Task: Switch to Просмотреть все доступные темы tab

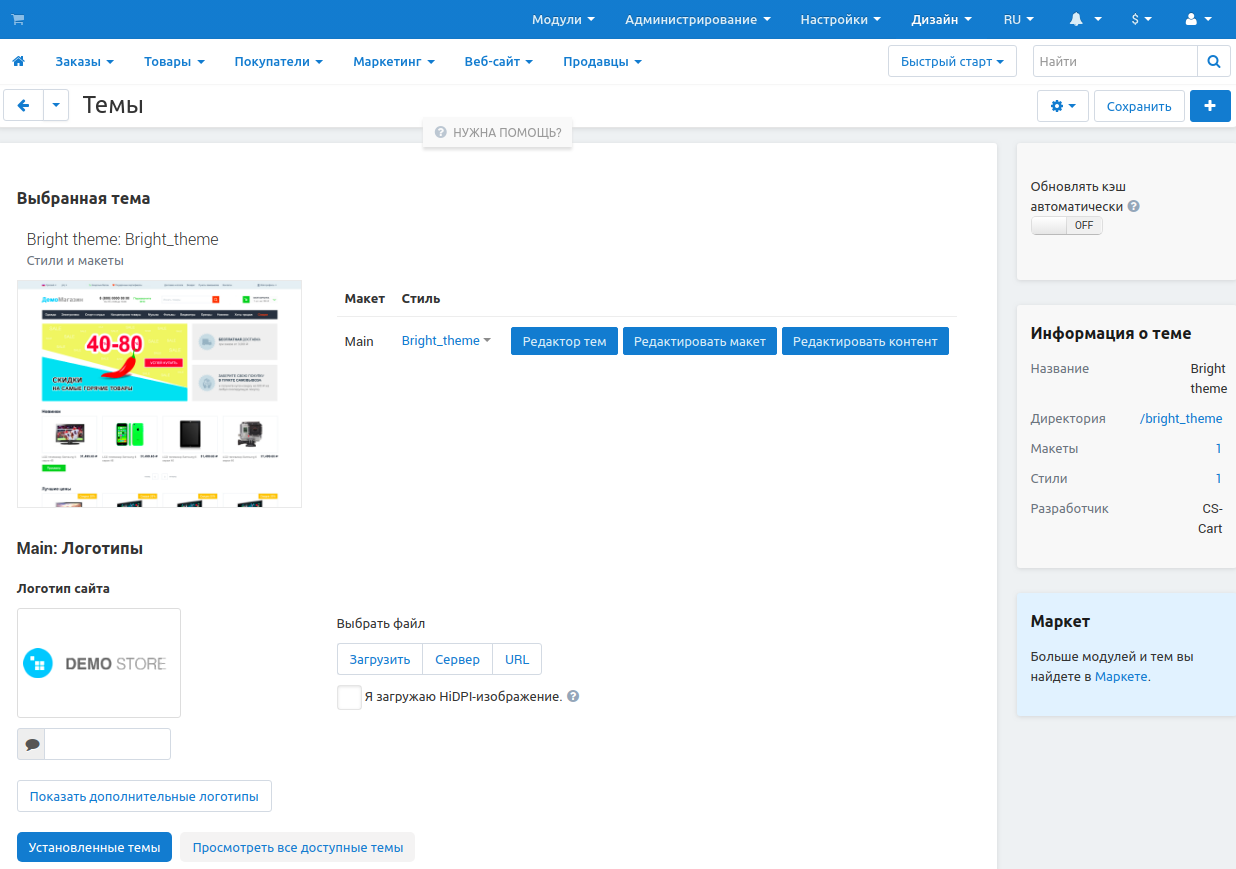Action: tap(297, 848)
